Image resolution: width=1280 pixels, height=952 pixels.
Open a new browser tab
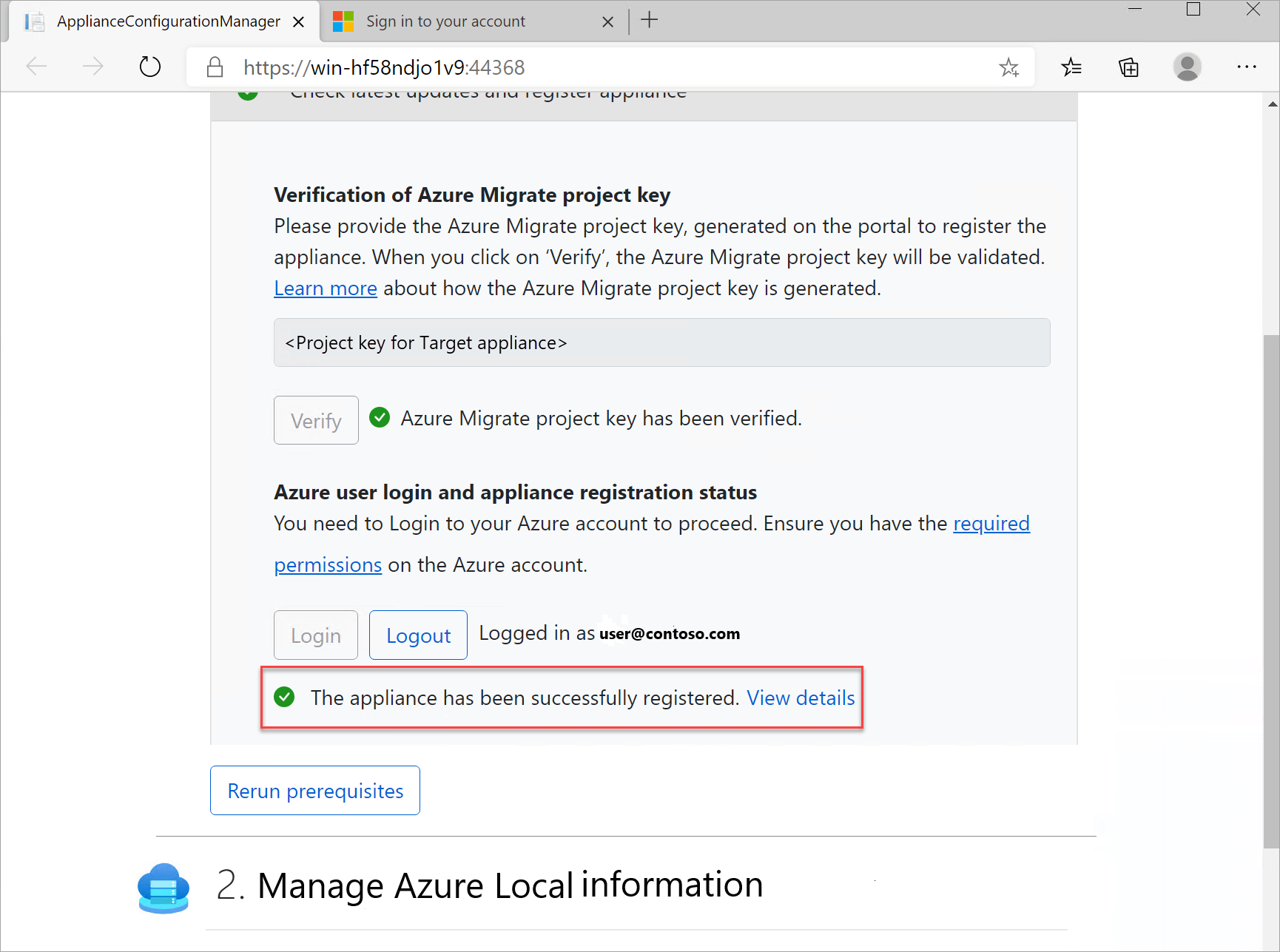tap(649, 19)
